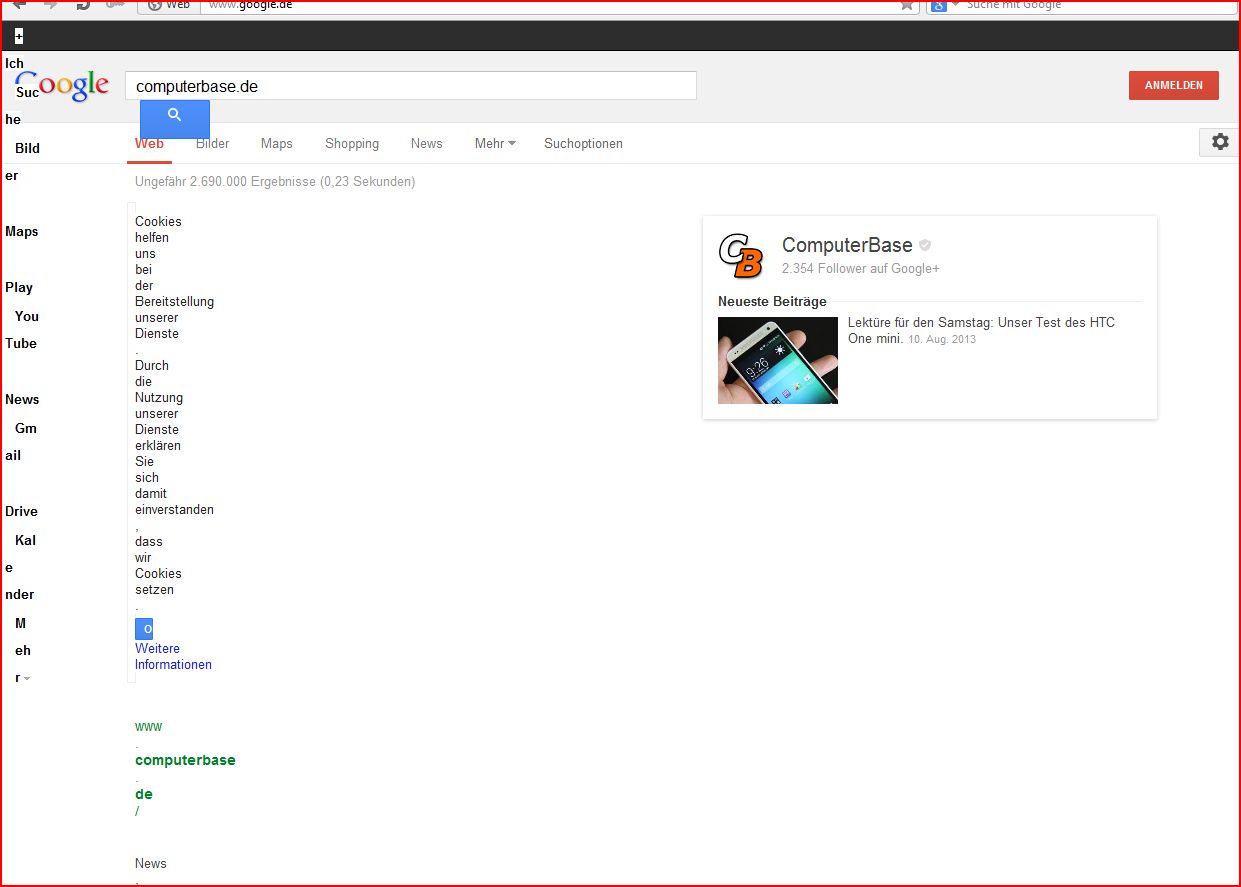Click the HTC One mini phone thumbnail

778,360
